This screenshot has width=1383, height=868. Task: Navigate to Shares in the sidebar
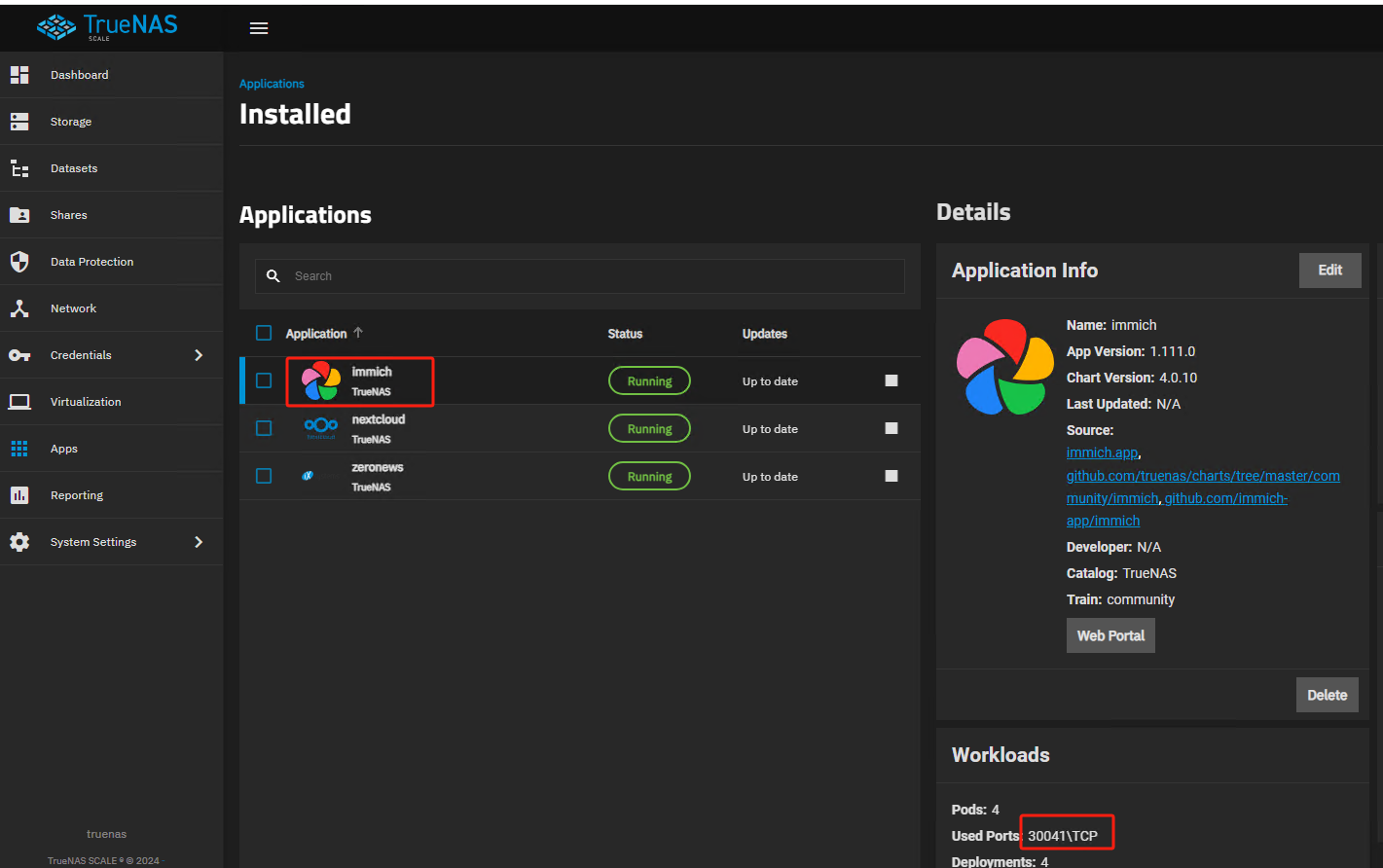point(111,215)
